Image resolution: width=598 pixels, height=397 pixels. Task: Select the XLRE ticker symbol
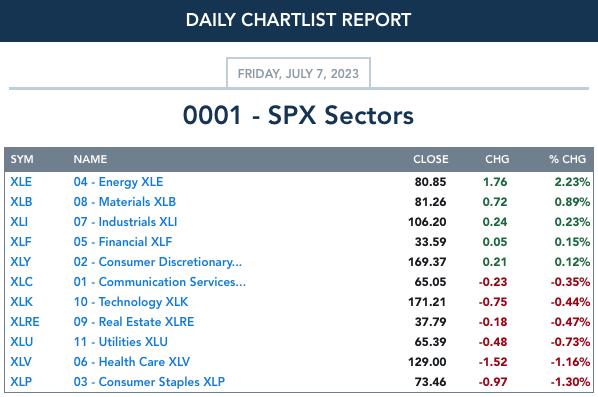[x=25, y=322]
